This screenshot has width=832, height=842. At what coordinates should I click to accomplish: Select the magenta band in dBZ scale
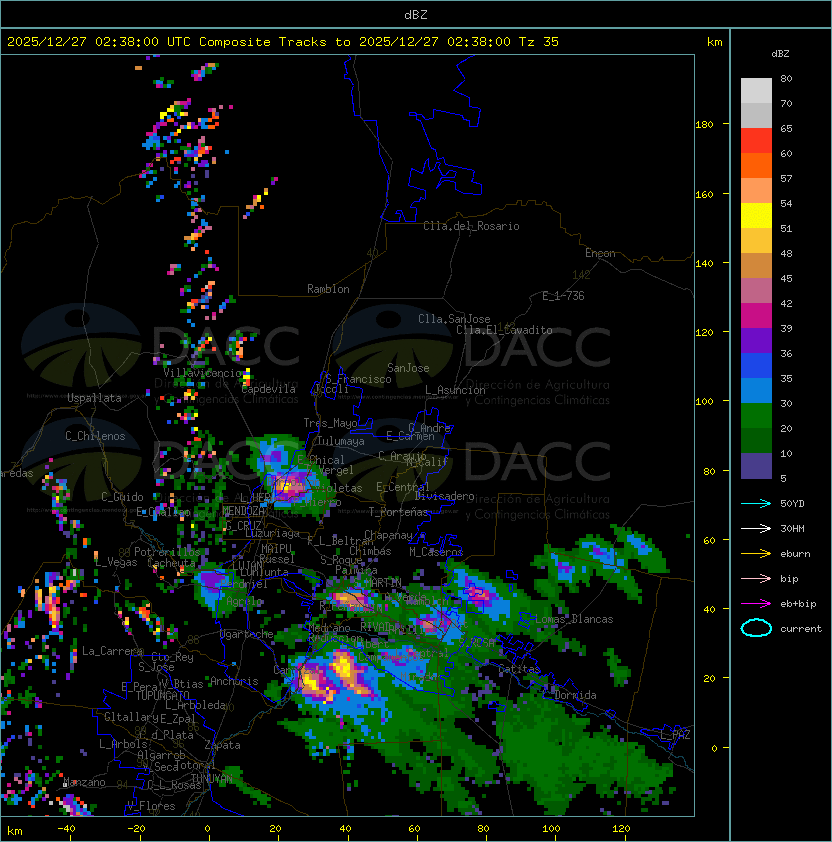click(756, 316)
